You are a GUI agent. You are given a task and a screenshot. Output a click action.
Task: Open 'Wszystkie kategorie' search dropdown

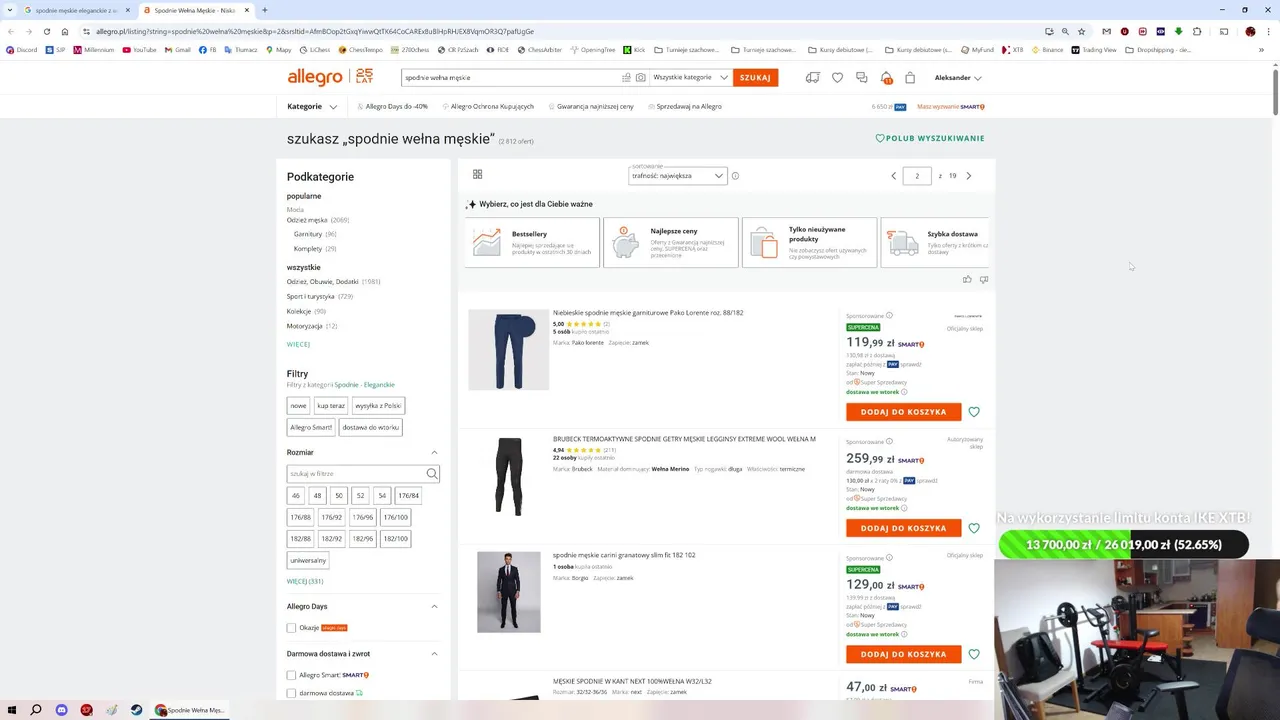coord(690,77)
